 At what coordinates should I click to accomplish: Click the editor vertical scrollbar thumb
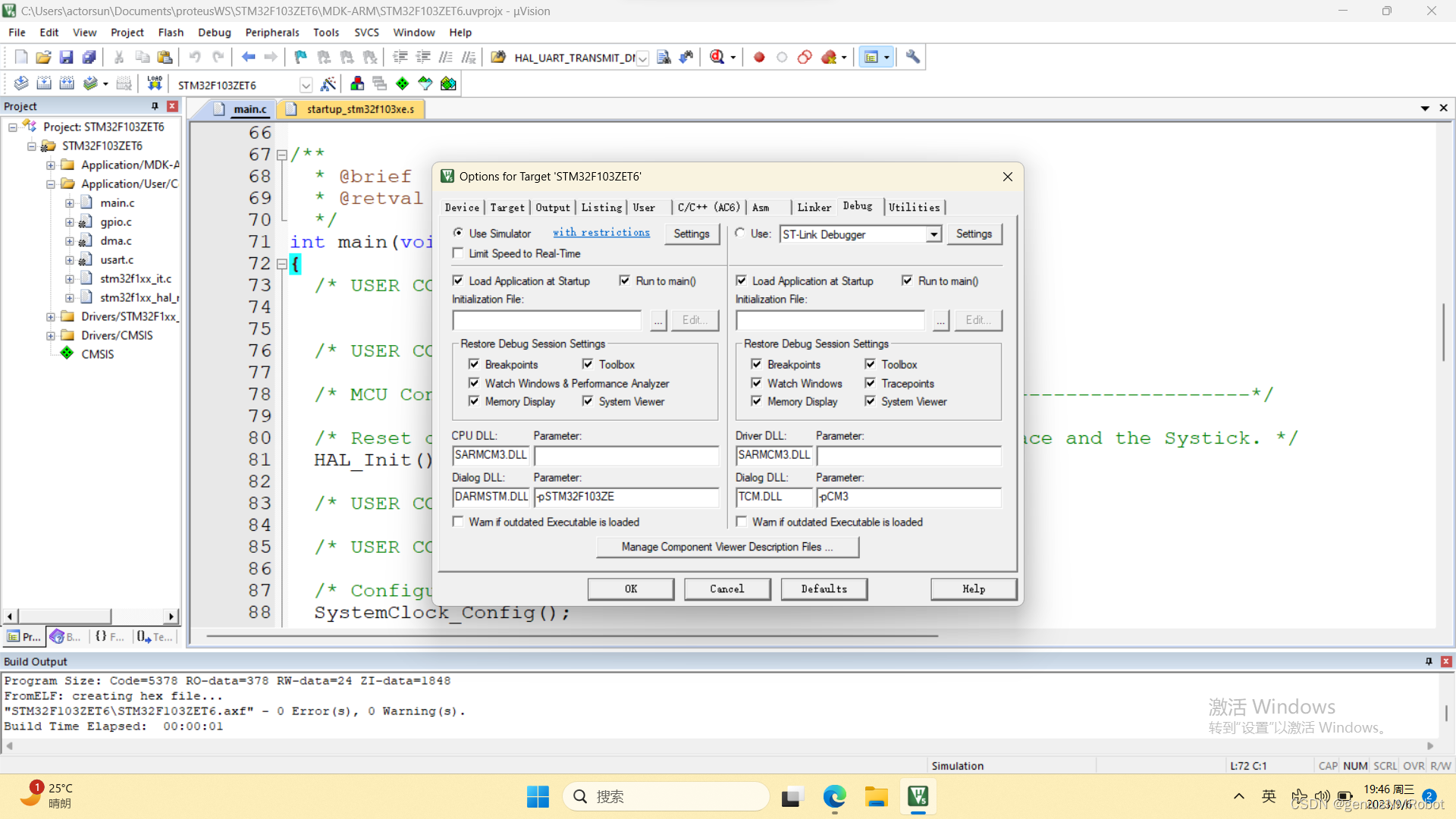click(x=1443, y=332)
